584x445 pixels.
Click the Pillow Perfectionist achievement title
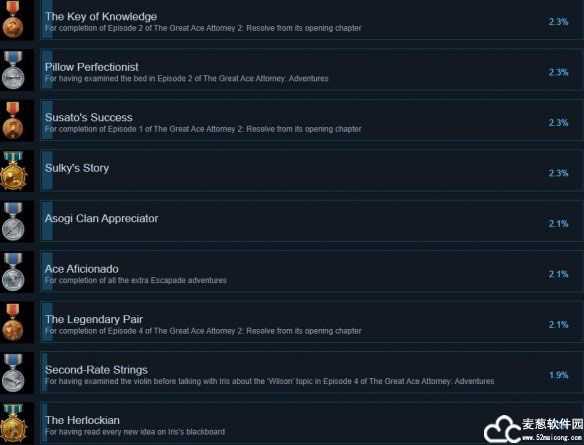coord(92,67)
